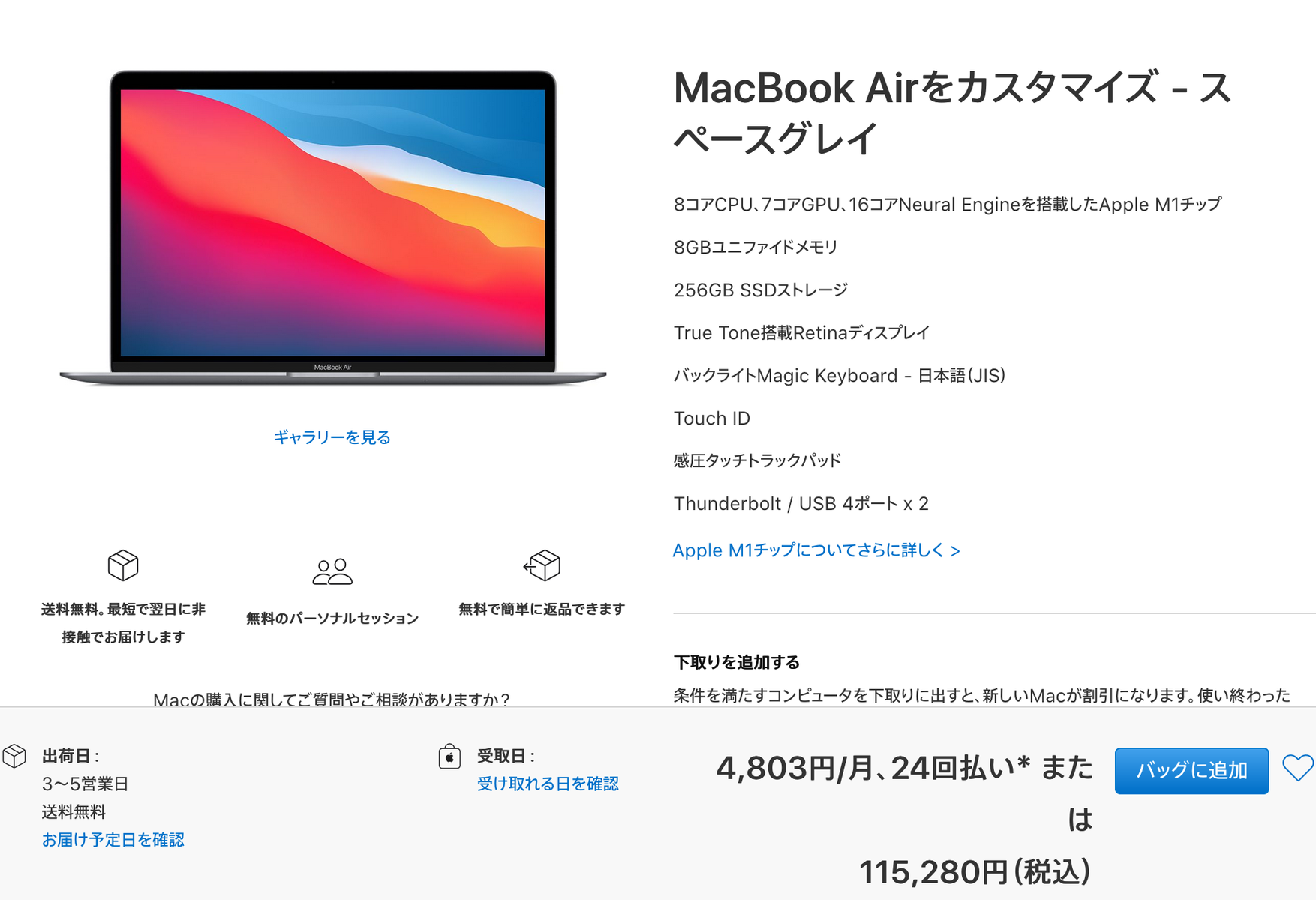Click the 115,280円(税込) price text
The image size is (1316, 900).
tap(975, 872)
